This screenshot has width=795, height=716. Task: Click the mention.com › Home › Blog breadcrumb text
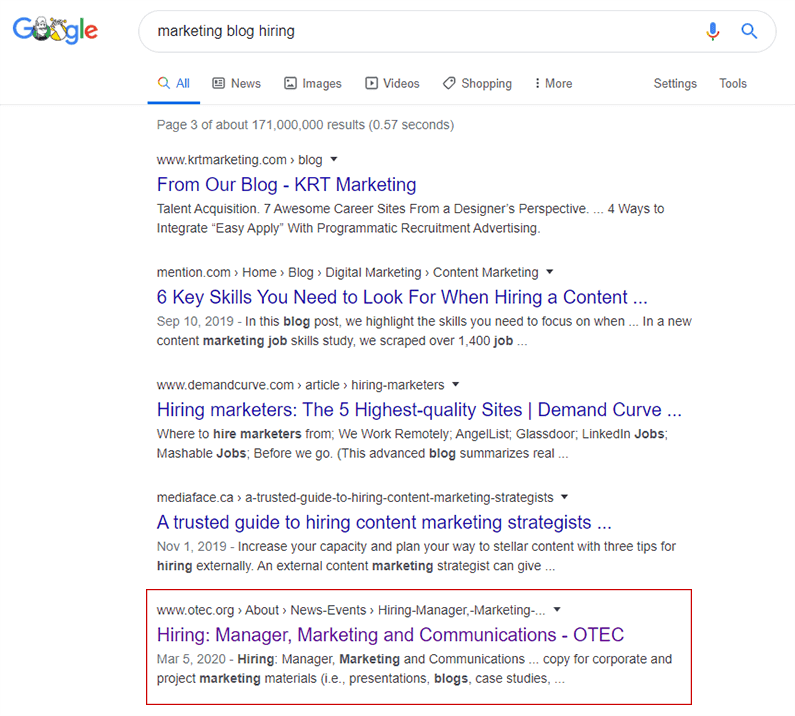[347, 272]
